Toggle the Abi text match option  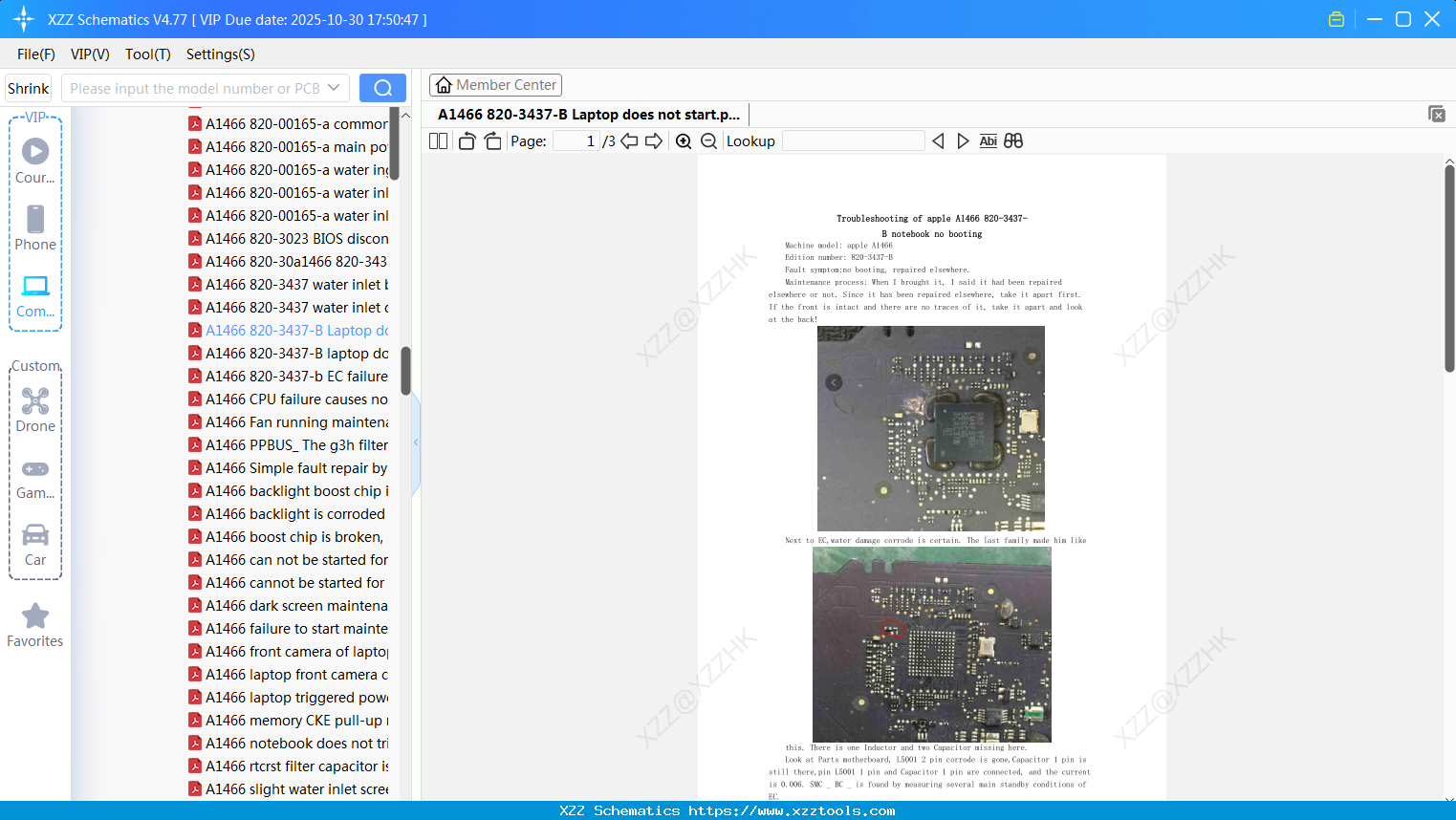[x=988, y=140]
